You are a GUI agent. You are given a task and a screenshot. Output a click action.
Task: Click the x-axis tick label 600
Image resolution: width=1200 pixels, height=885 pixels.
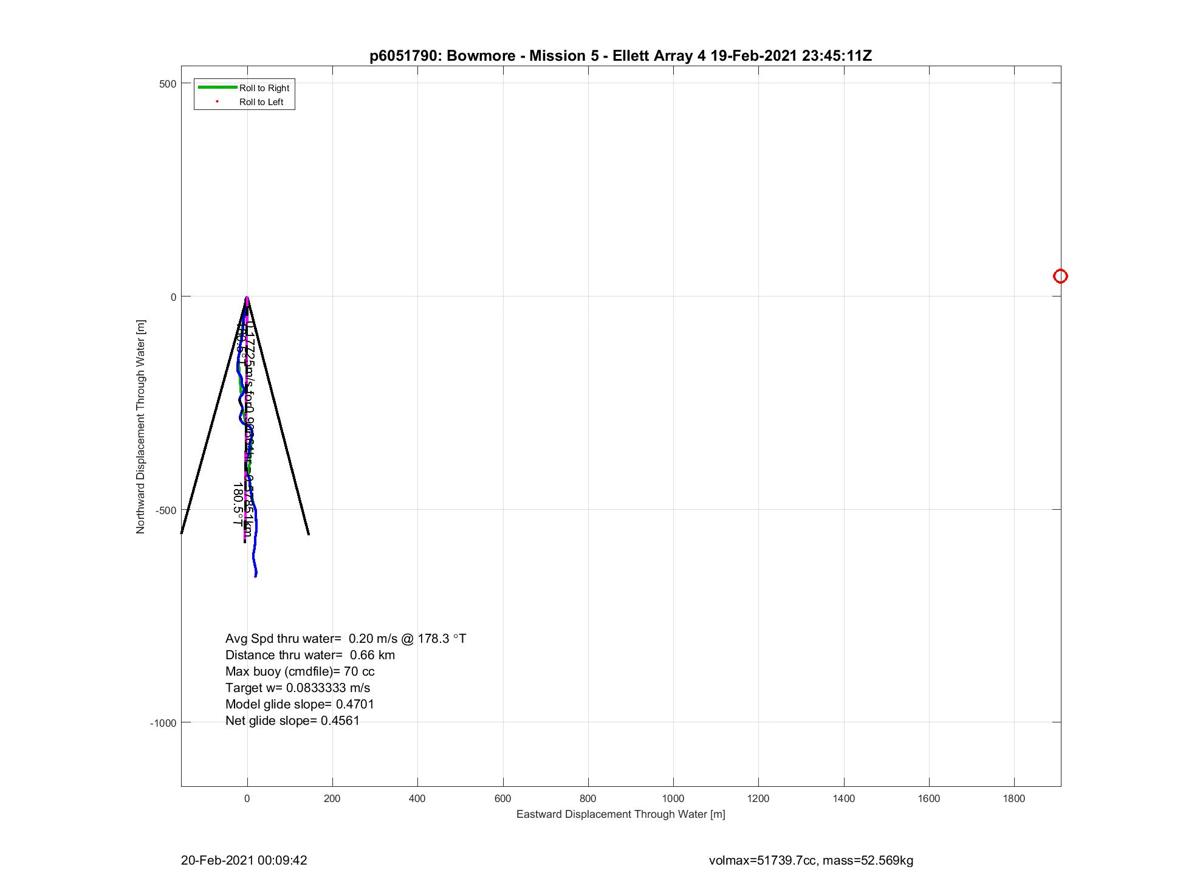[503, 799]
